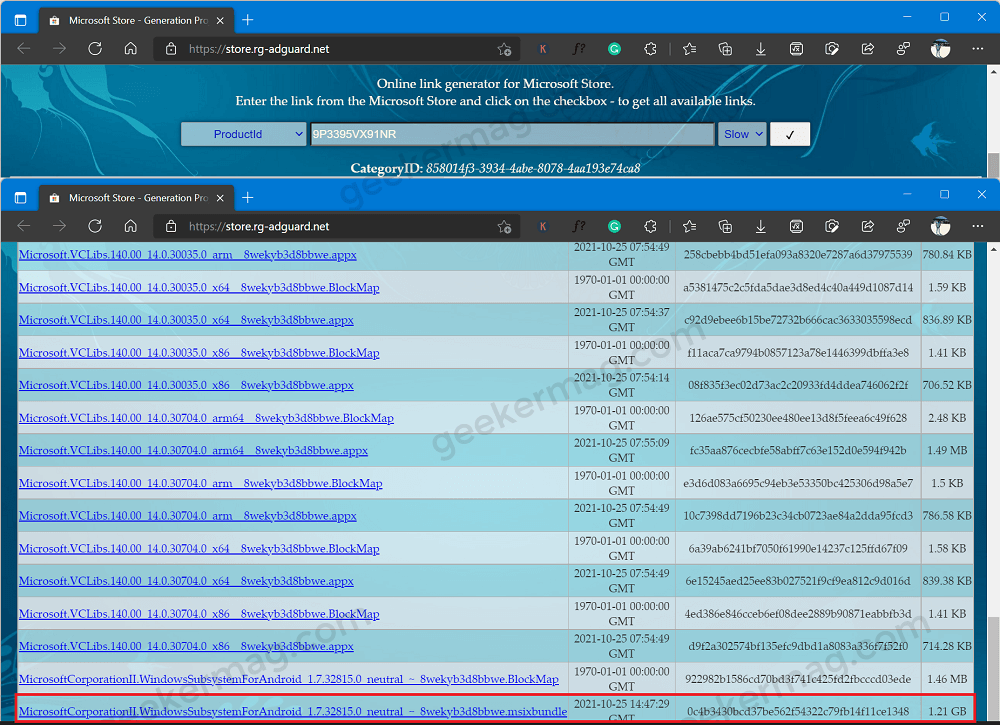Open VCLibs 14.0.30035.0 arm appx link

click(188, 254)
